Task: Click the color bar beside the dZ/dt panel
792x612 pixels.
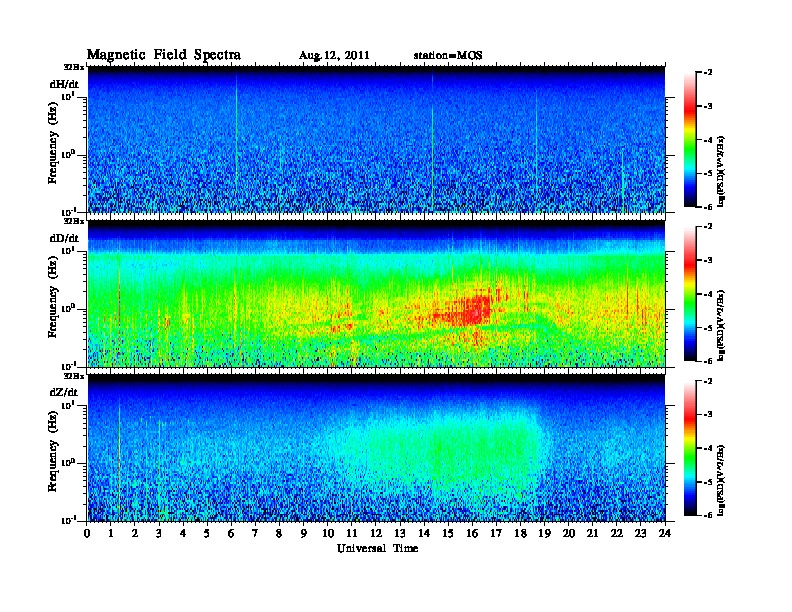Action: pyautogui.click(x=690, y=448)
